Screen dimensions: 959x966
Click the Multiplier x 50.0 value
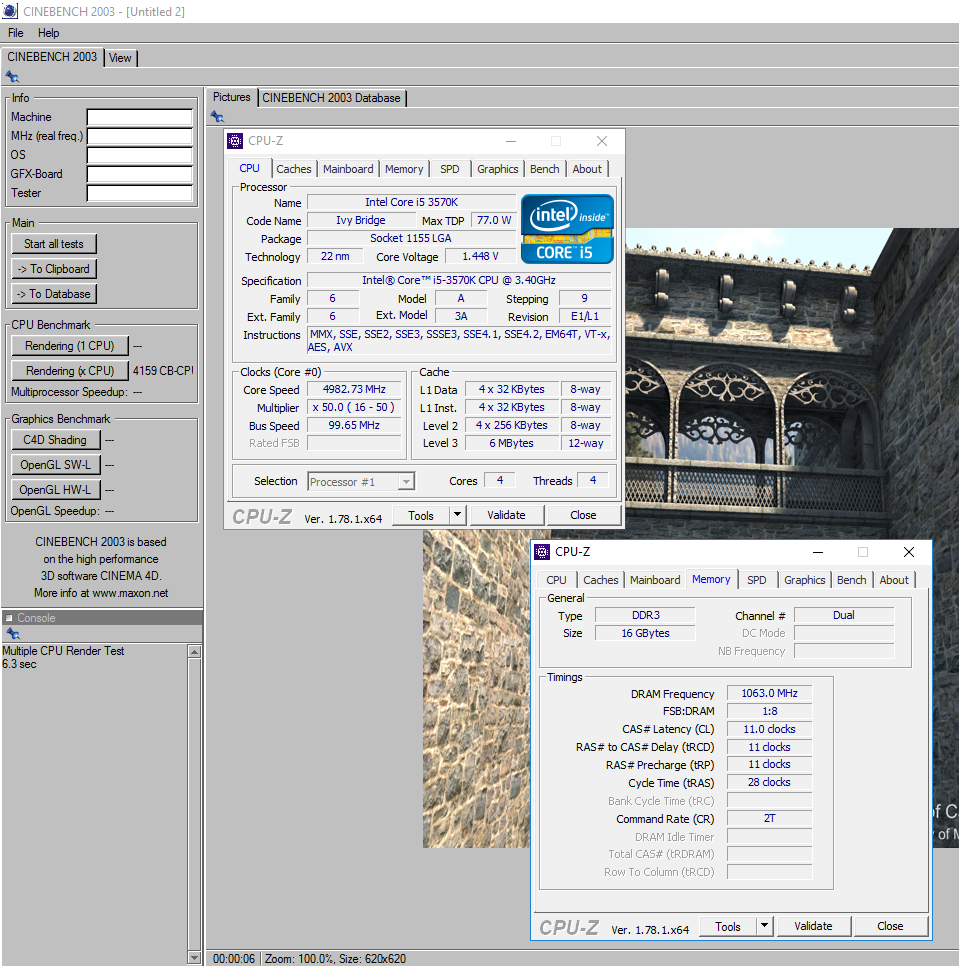coord(354,407)
